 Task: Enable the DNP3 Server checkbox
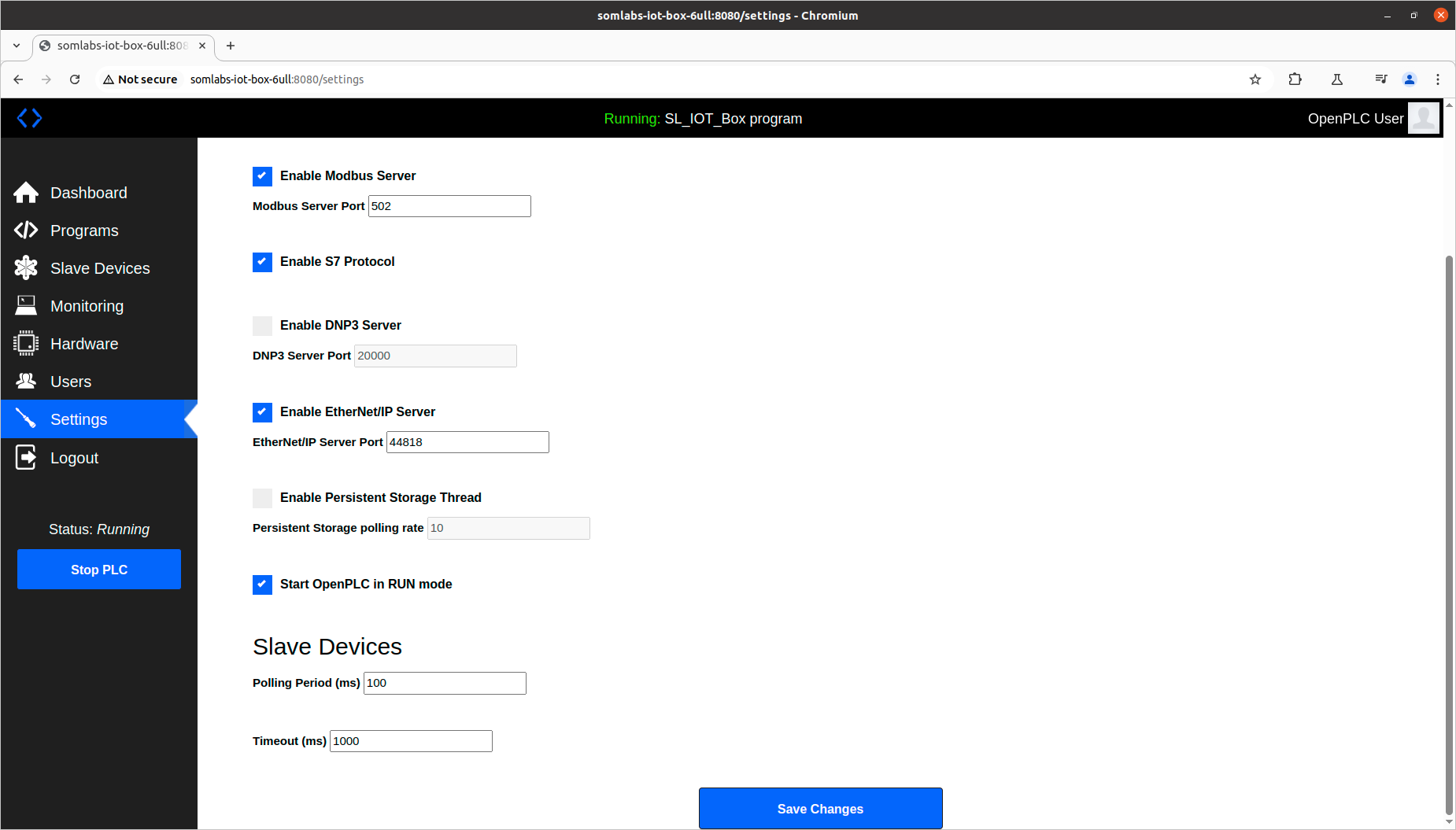pos(262,326)
